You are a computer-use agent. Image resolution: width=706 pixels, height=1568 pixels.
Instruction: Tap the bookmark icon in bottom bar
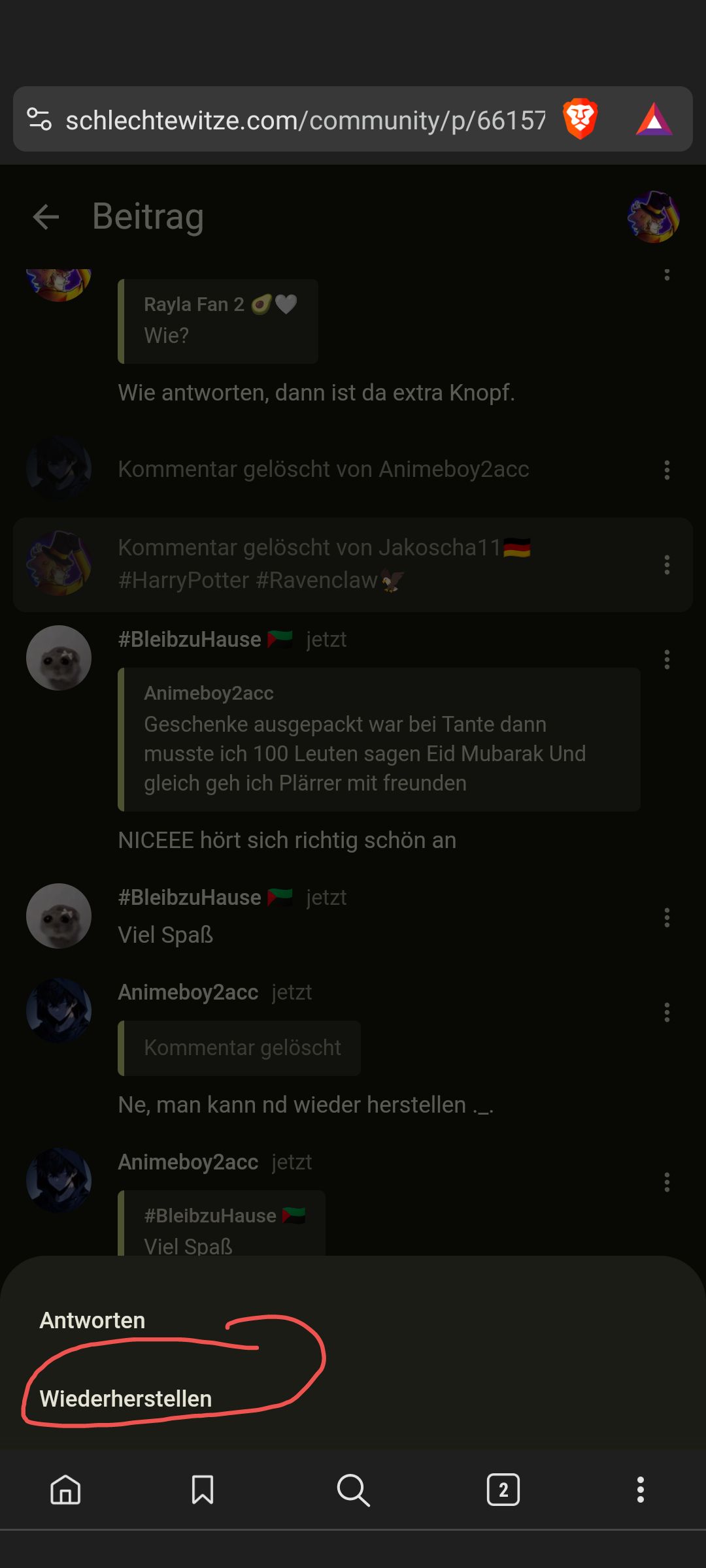(x=203, y=1490)
